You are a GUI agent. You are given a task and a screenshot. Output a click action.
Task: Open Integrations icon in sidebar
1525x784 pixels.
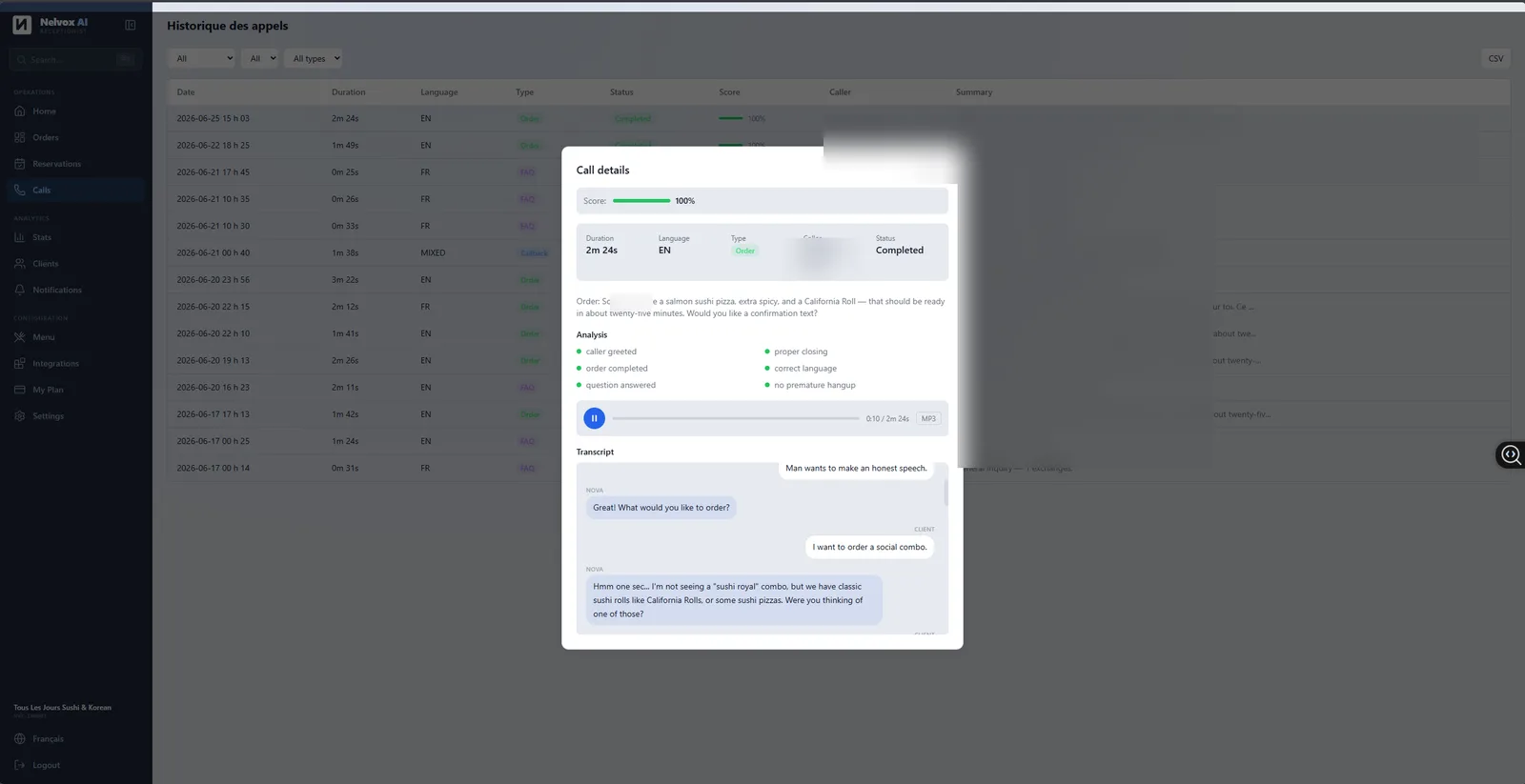point(20,363)
